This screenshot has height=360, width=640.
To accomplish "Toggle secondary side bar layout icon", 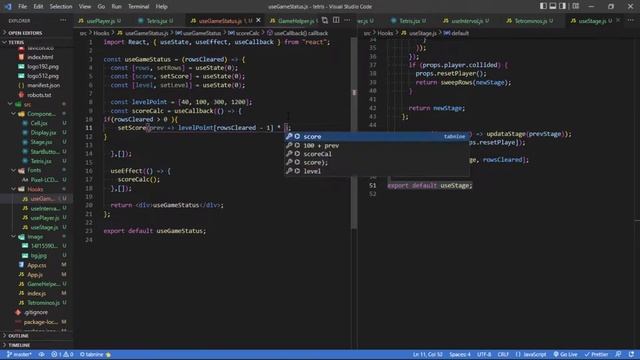I will [562, 6].
